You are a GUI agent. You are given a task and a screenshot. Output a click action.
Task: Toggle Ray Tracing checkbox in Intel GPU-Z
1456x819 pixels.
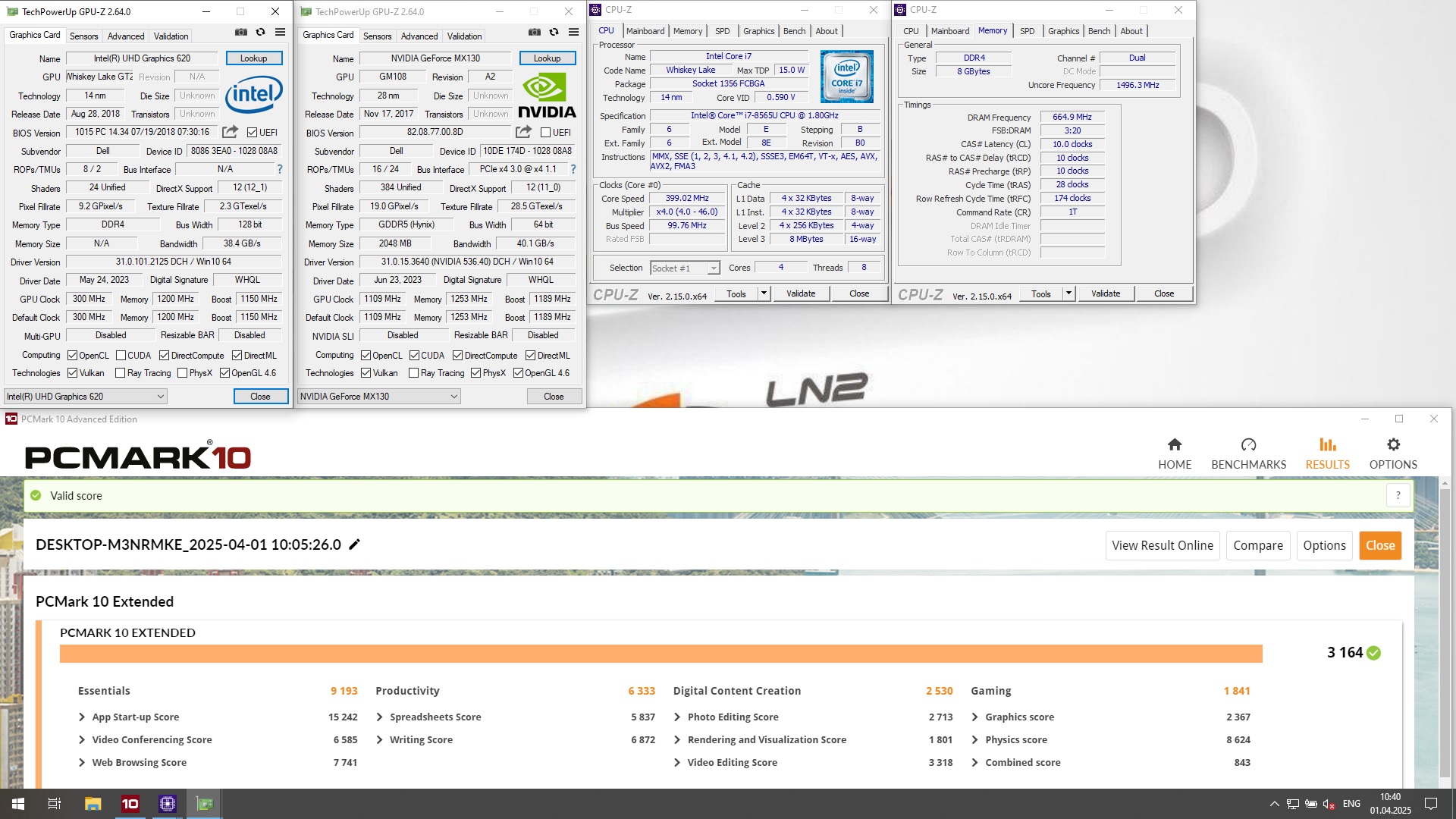pyautogui.click(x=120, y=372)
